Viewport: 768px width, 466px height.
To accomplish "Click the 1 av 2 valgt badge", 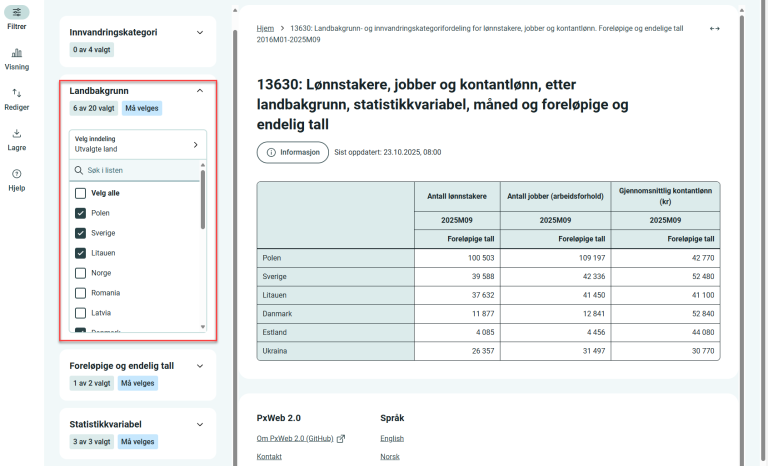I will [92, 384].
